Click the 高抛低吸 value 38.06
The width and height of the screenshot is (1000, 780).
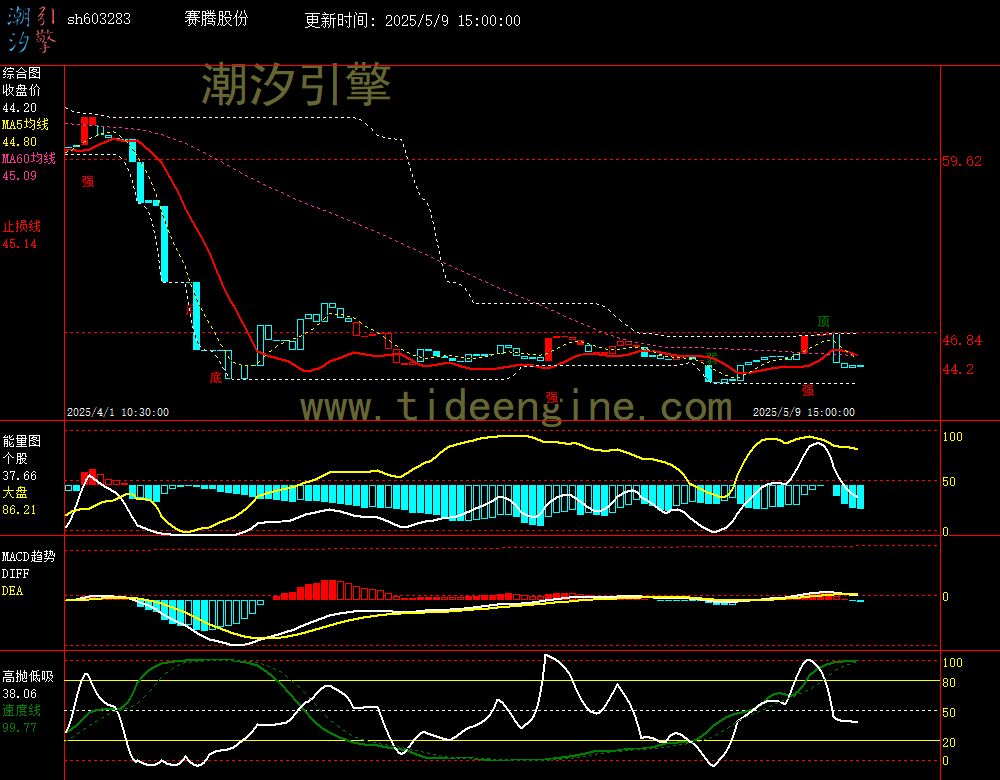point(20,693)
